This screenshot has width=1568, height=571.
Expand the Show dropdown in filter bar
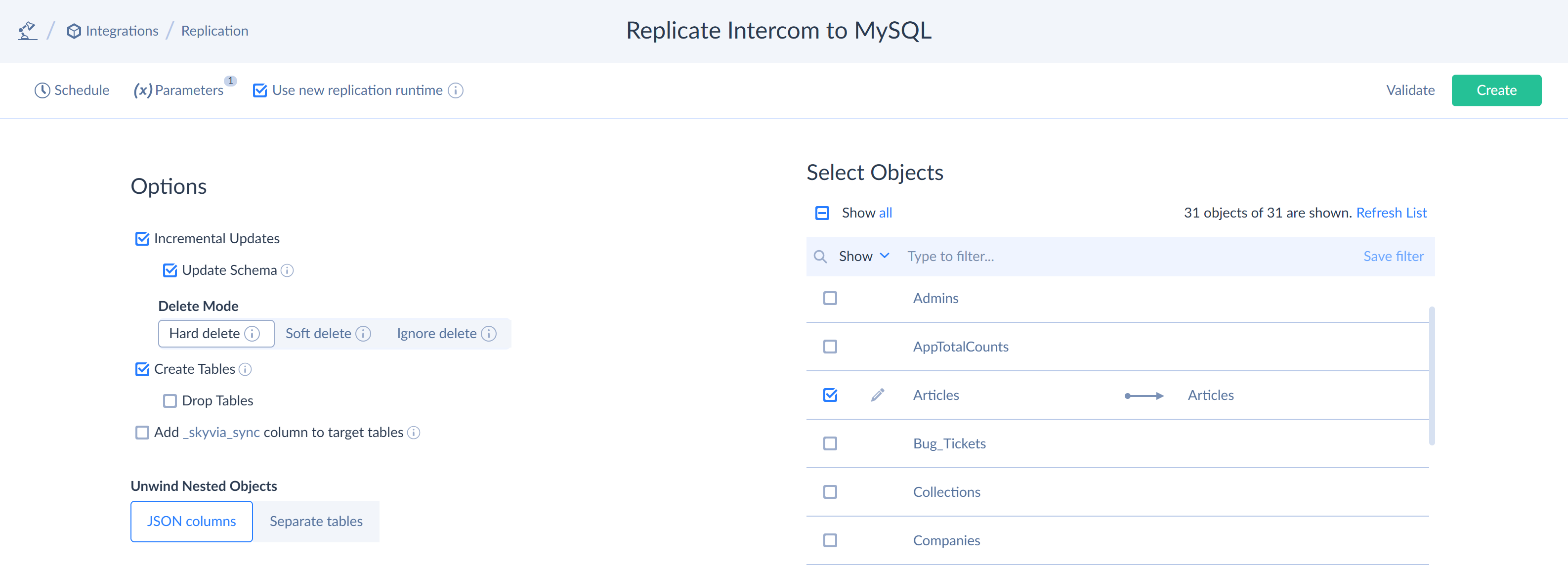click(864, 256)
